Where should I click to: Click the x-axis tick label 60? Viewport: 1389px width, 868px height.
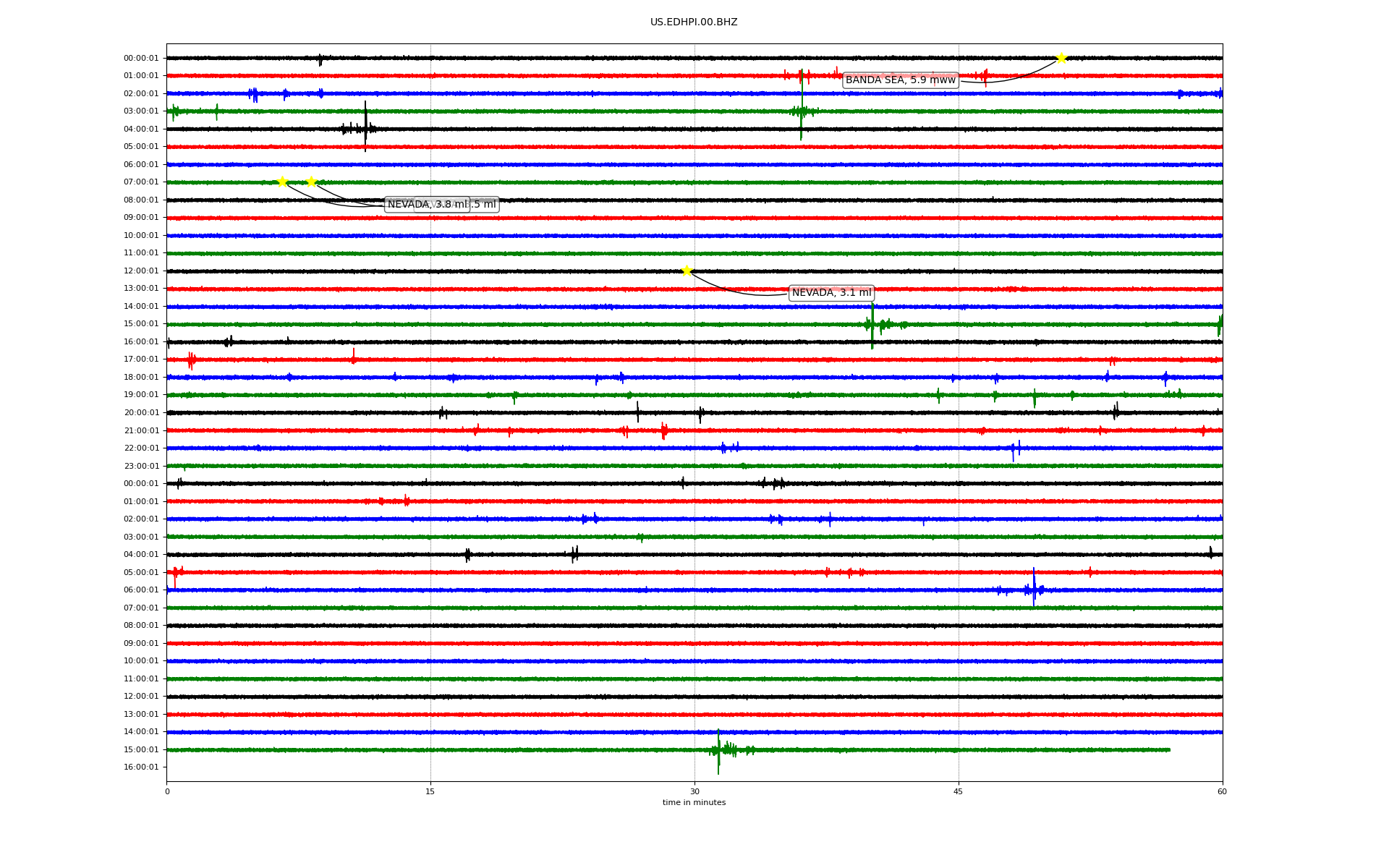pos(1222,791)
